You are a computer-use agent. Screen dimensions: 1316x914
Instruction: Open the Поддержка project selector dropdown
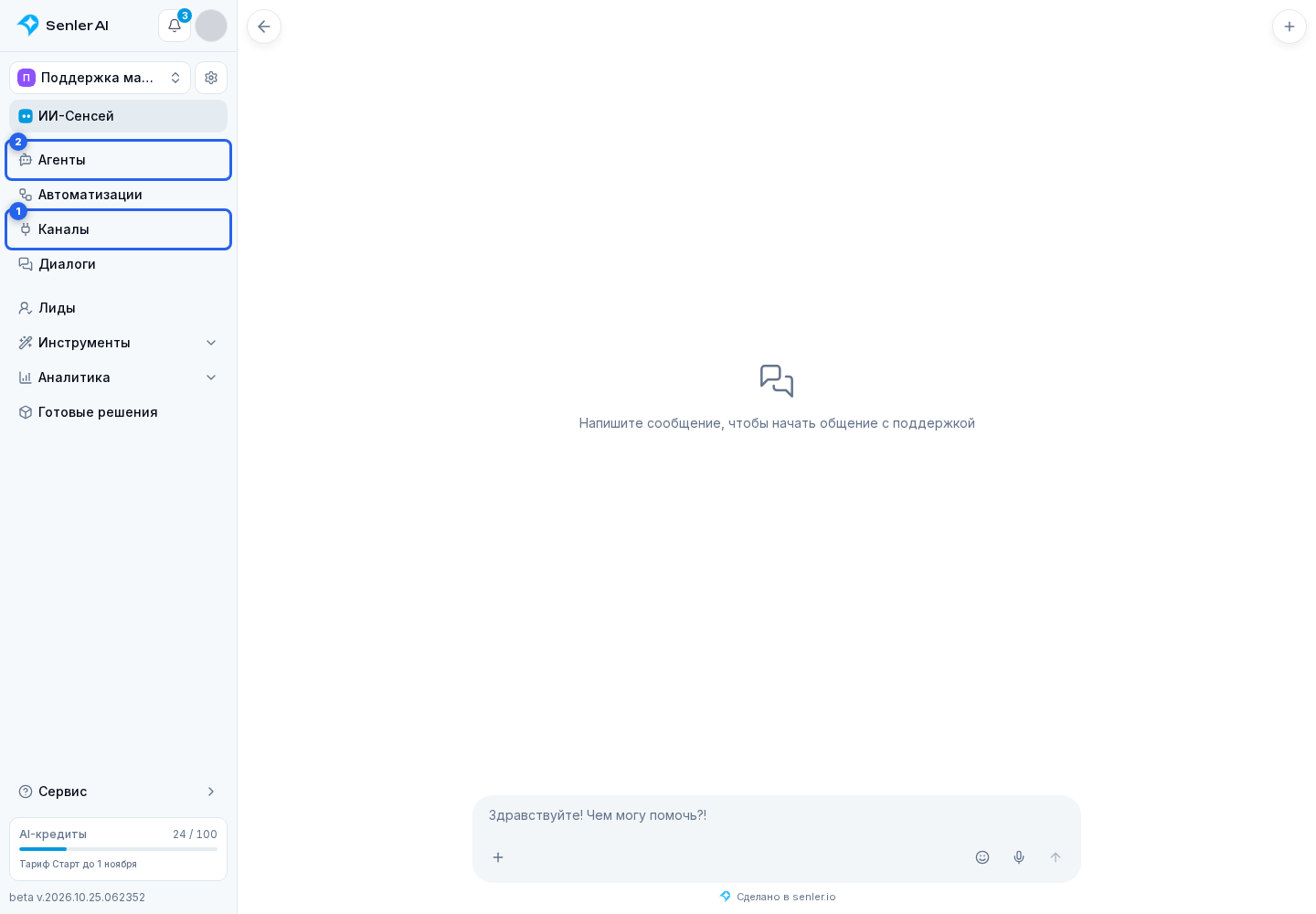[101, 78]
